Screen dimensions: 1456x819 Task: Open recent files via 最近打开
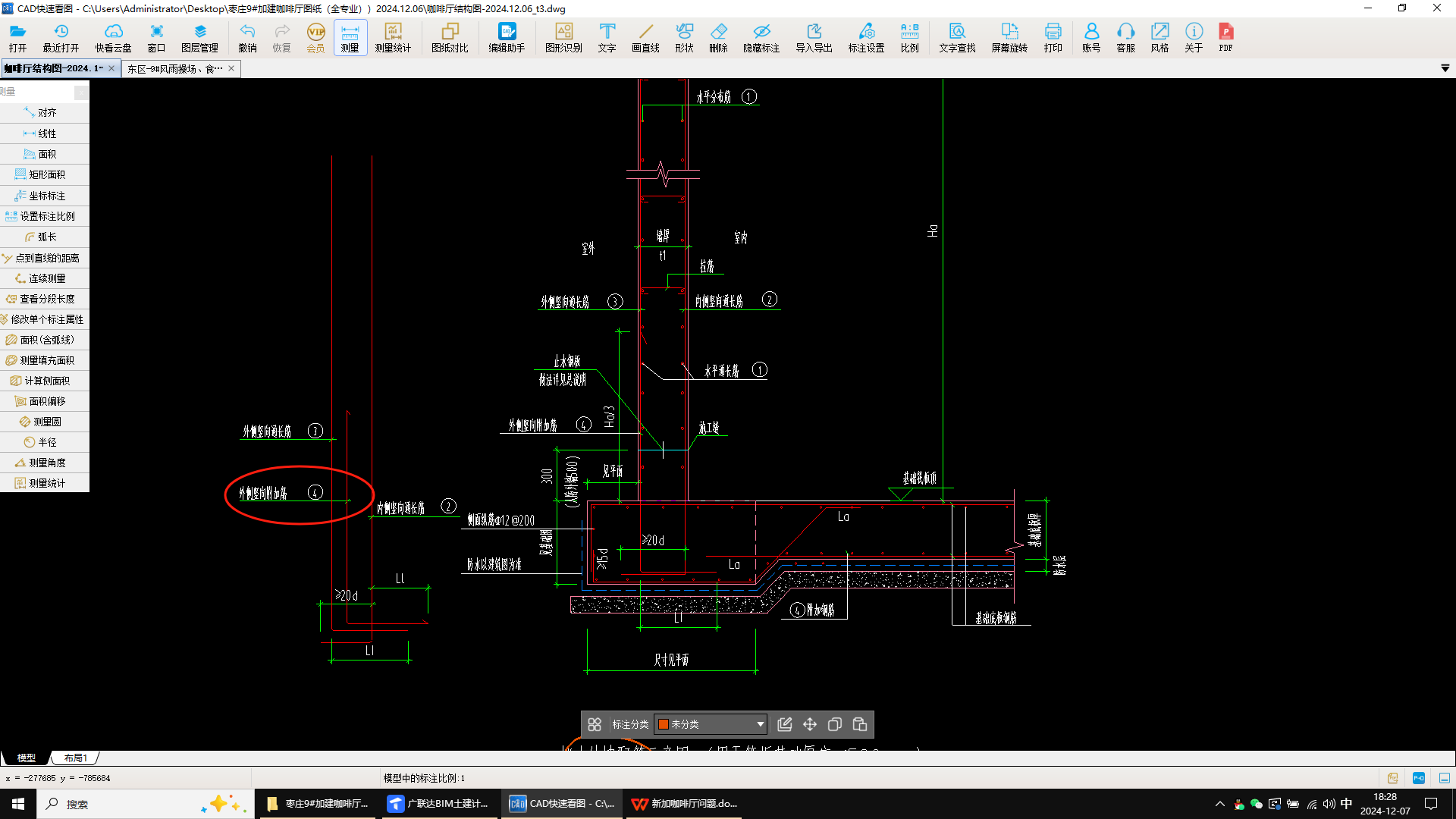click(x=61, y=37)
